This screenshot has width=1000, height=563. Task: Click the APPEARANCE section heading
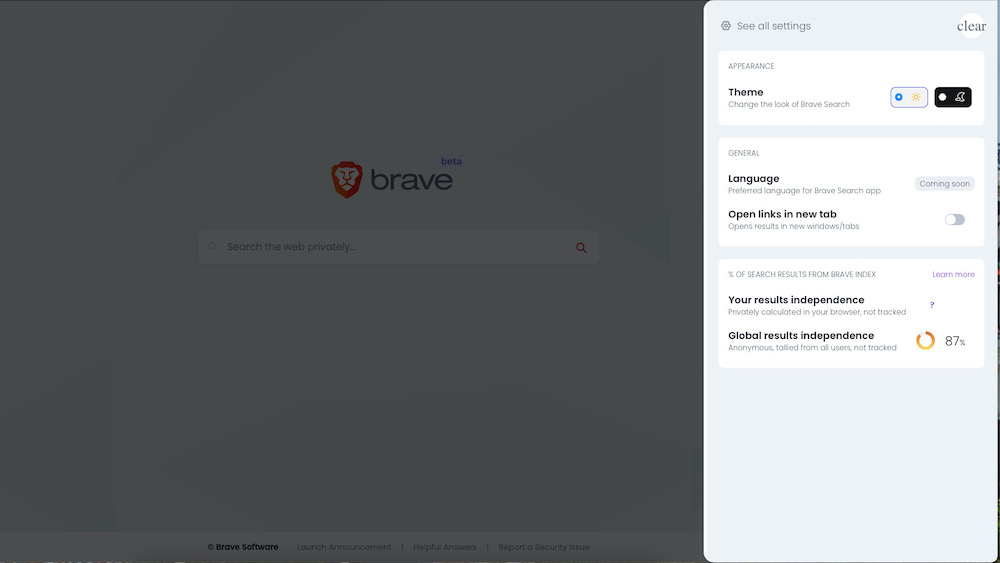tap(751, 66)
